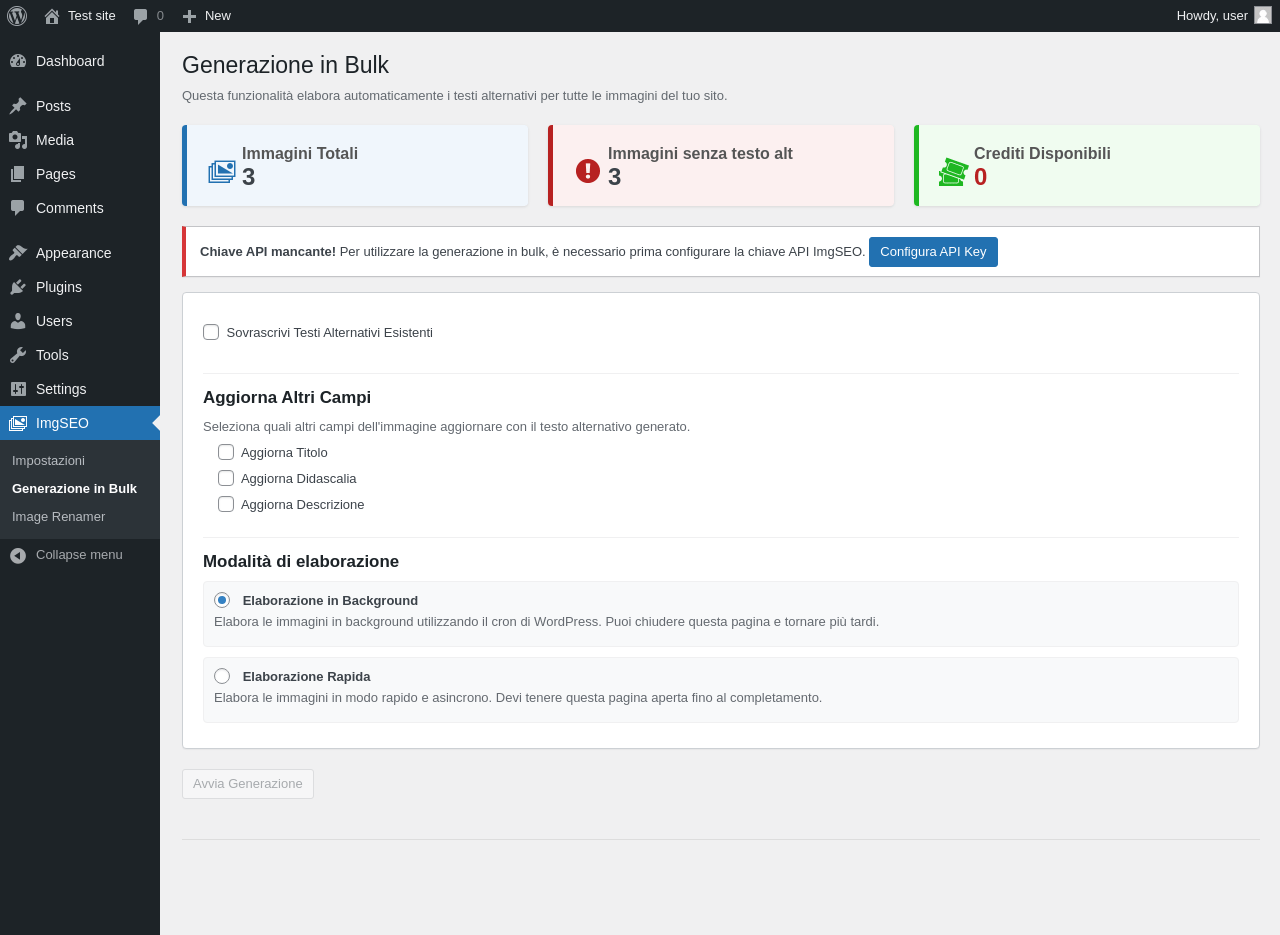This screenshot has height=935, width=1280.
Task: Click the Posts pin icon
Action: pos(18,106)
